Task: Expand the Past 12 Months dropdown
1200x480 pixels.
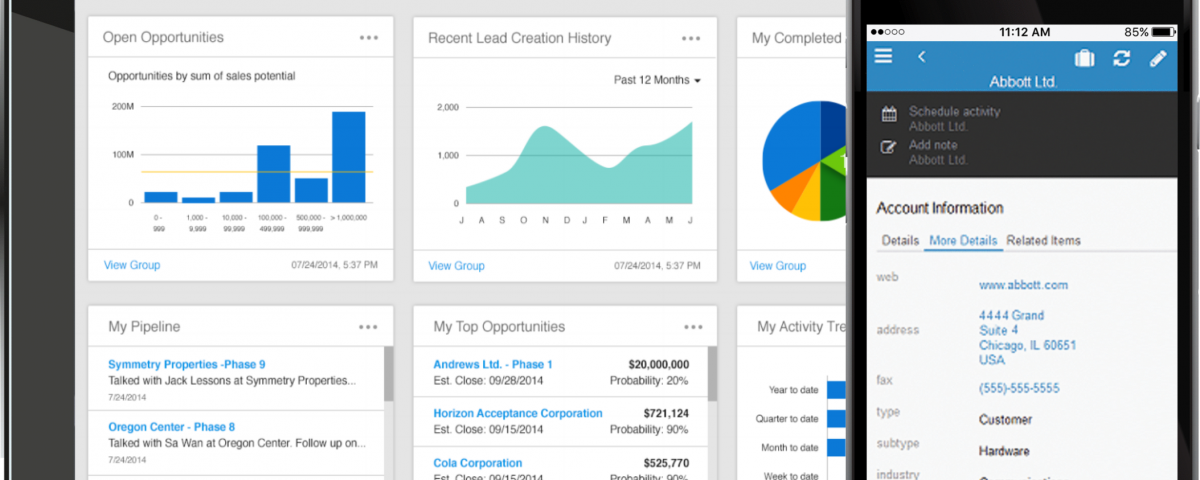Action: pyautogui.click(x=657, y=80)
